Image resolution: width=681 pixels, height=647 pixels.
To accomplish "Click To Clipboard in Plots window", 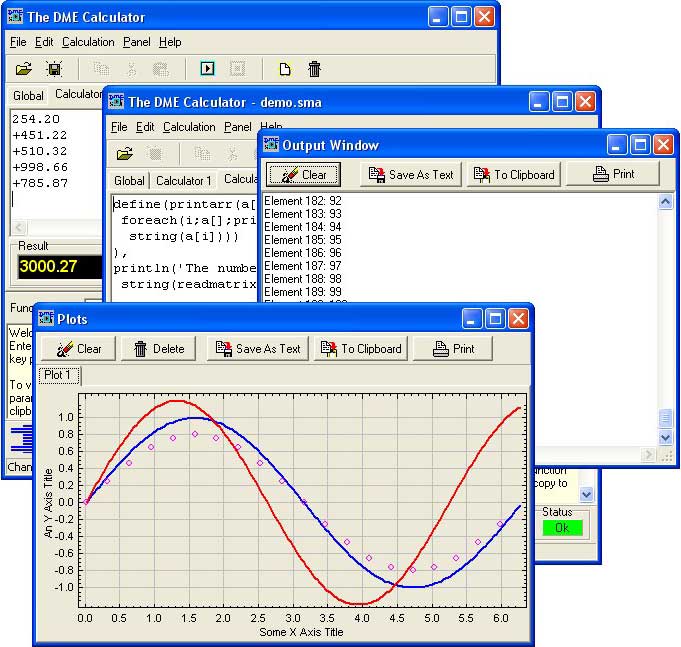I will (x=361, y=349).
